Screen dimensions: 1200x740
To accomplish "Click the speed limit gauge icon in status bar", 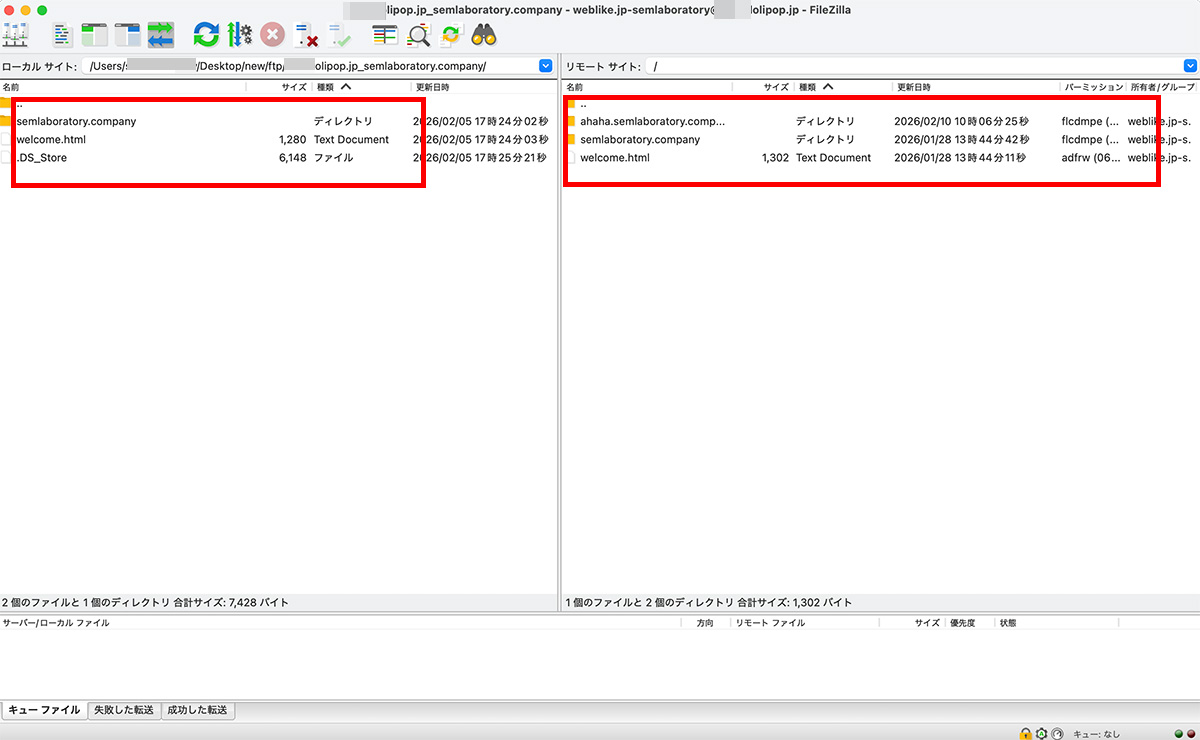I will [x=1057, y=733].
